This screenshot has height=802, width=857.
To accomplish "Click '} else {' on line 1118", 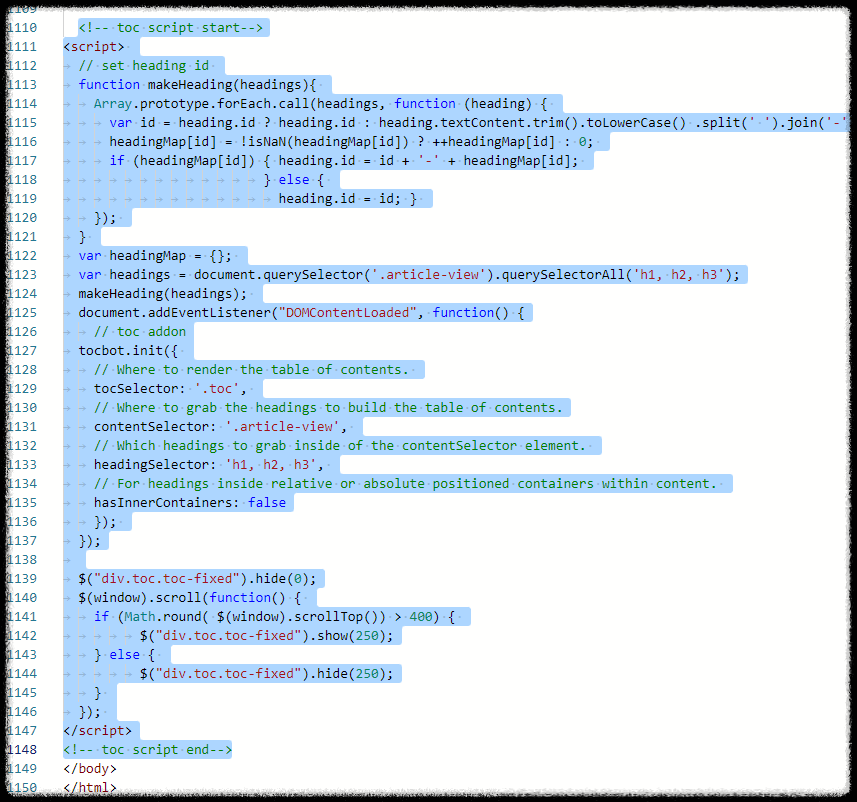I will click(294, 180).
